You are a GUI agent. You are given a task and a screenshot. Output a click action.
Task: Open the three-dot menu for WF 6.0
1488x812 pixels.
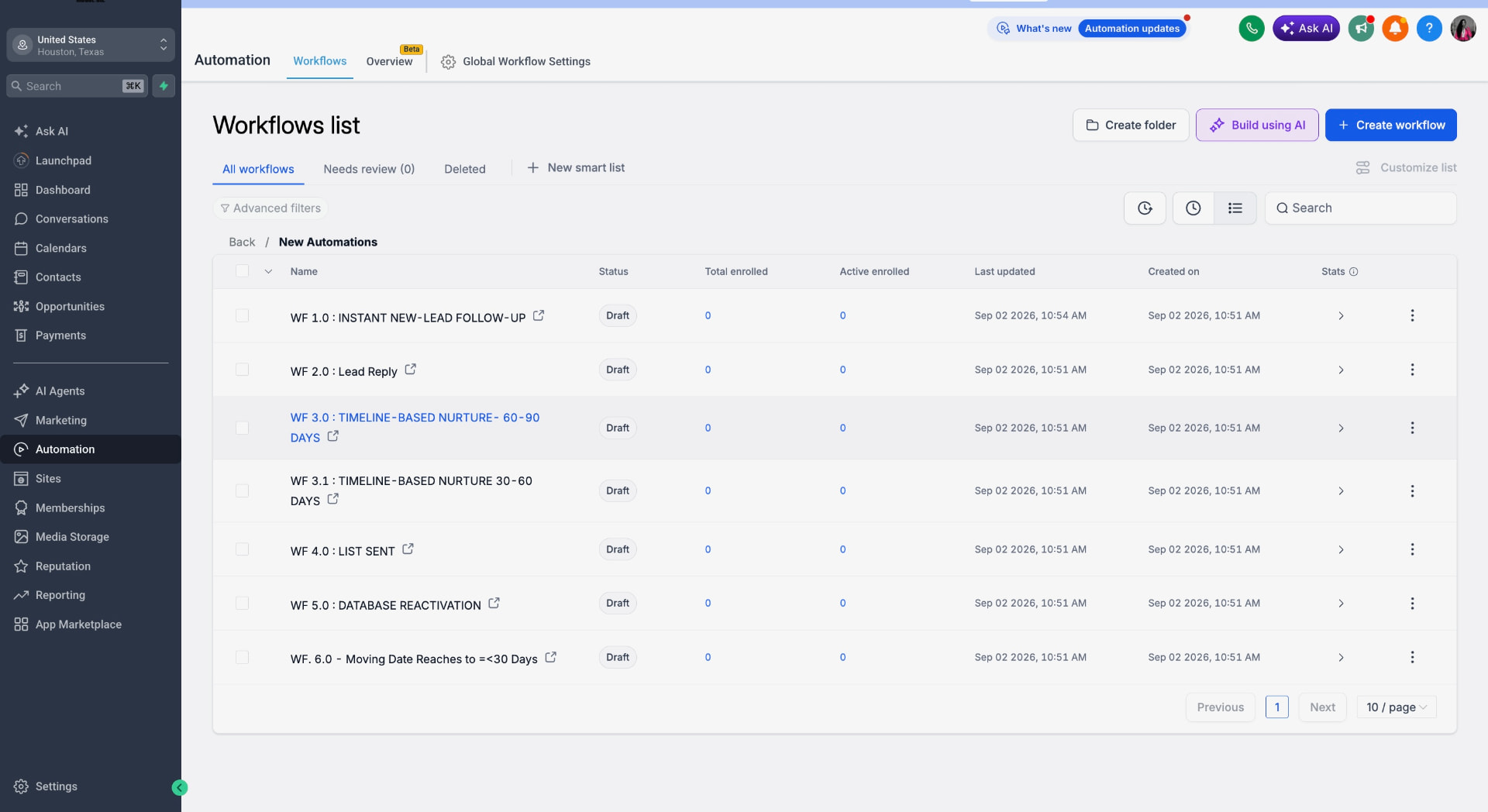[1412, 657]
